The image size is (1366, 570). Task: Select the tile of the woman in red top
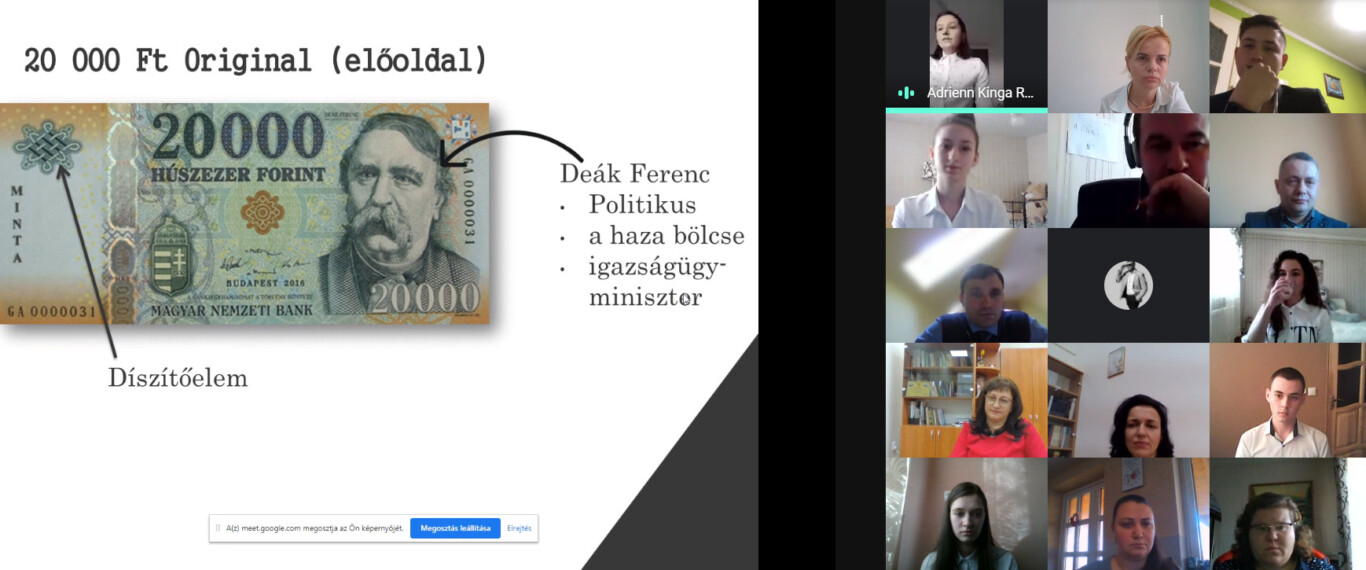(x=965, y=400)
